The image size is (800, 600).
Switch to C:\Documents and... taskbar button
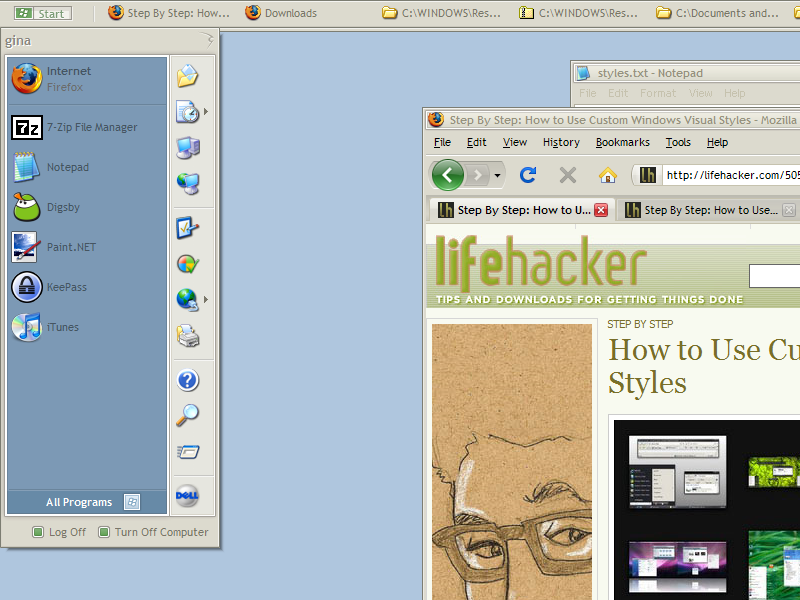(718, 13)
